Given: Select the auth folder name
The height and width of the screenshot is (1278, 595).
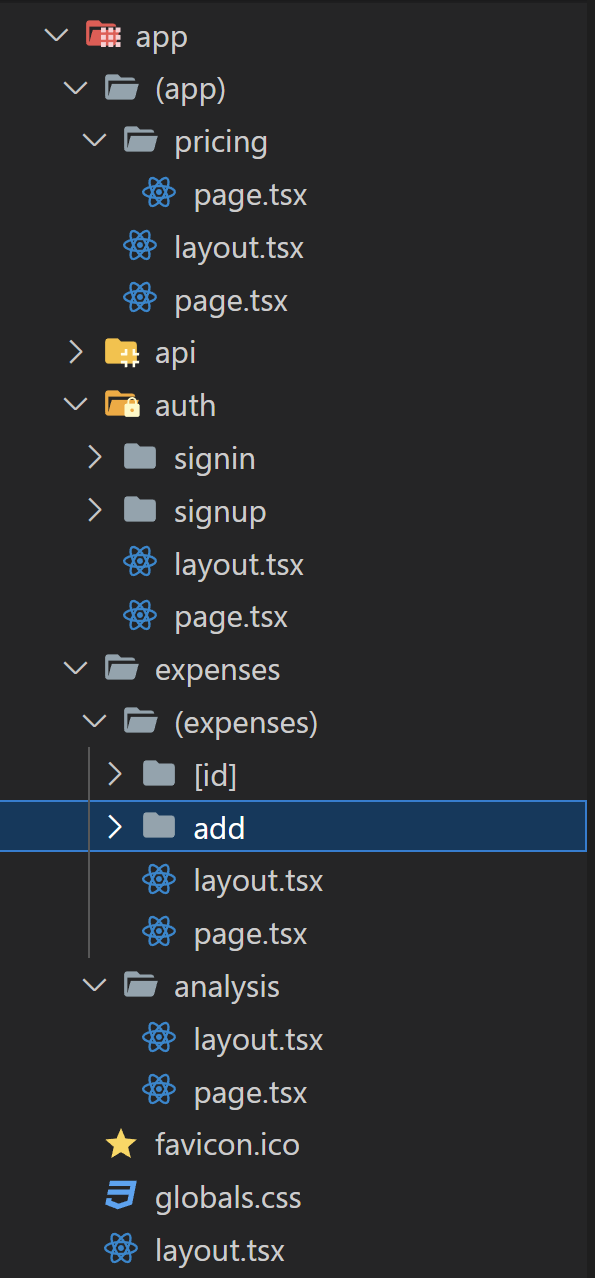Looking at the screenshot, I should (x=185, y=405).
